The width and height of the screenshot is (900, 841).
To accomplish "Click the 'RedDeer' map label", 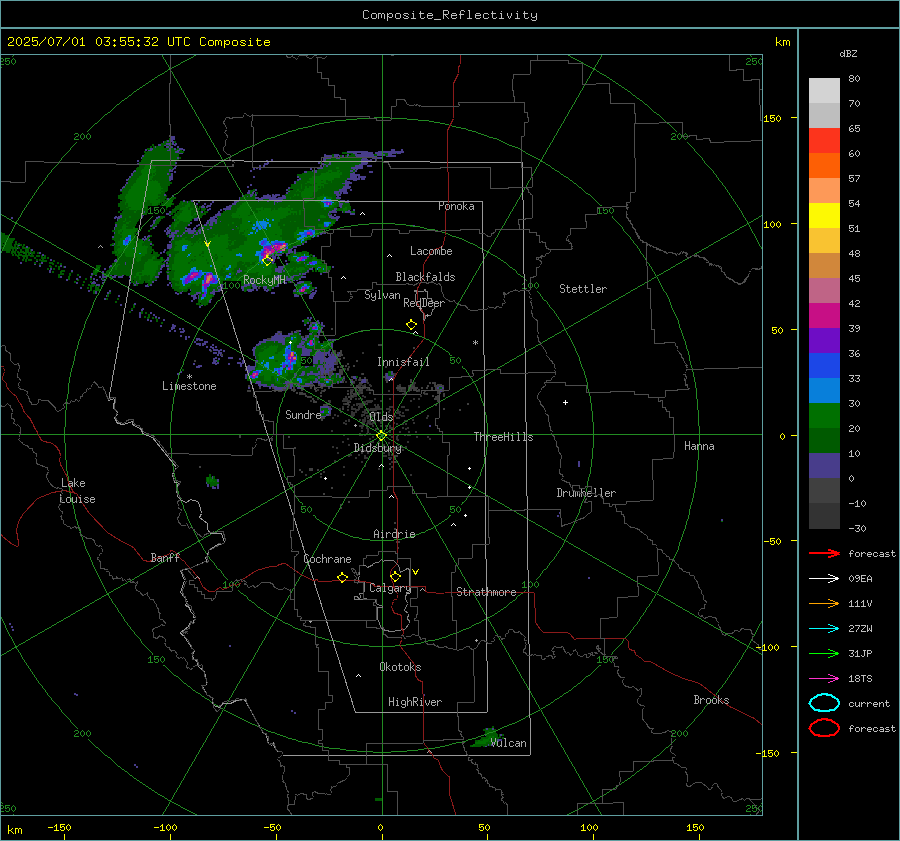I will pos(424,303).
